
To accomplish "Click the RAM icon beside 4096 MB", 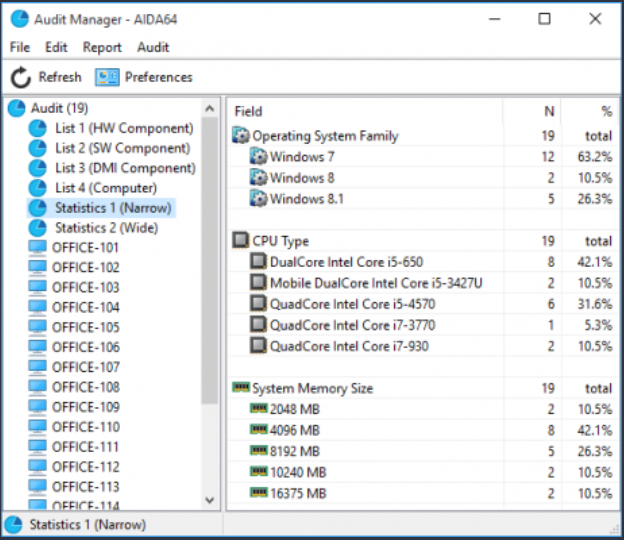I will pos(259,429).
